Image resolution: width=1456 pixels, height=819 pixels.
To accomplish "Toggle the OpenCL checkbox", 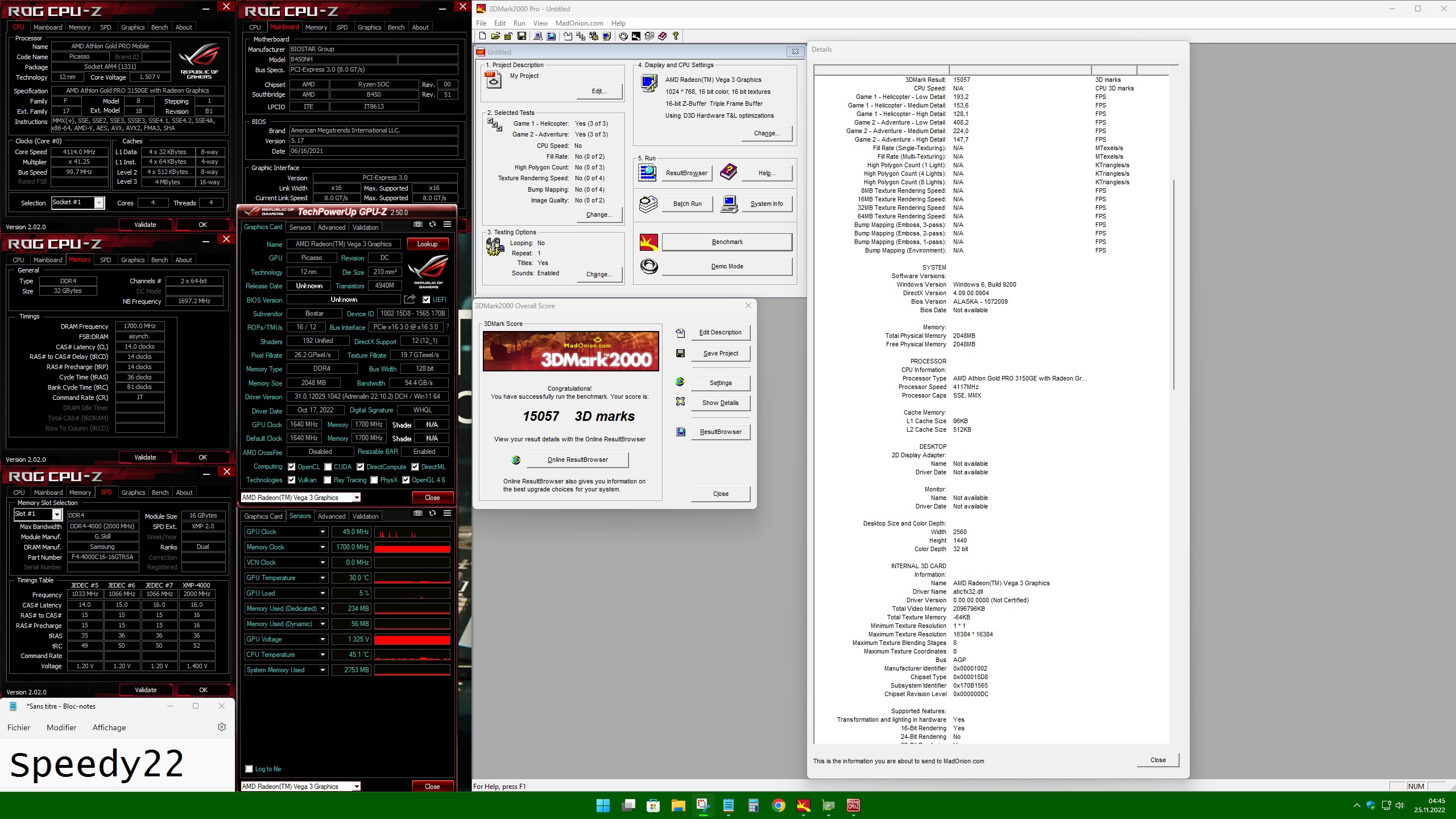I will coord(292,467).
